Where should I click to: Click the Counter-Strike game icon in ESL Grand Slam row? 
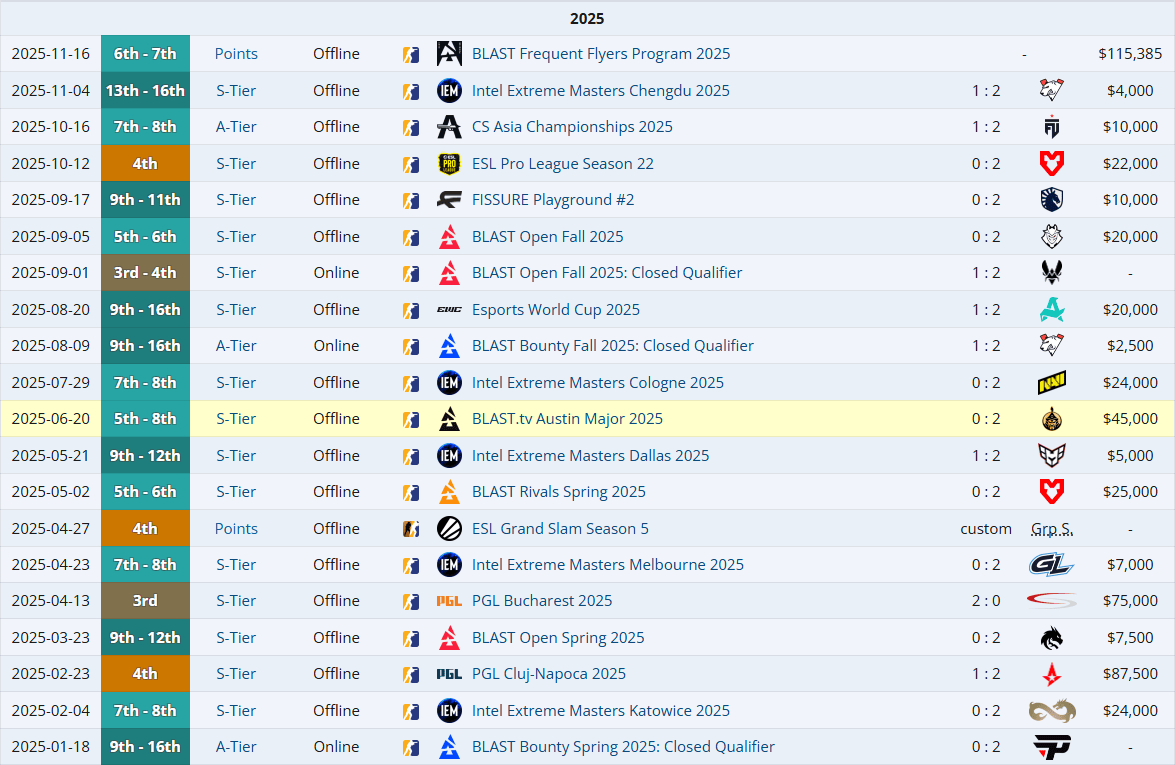[411, 529]
